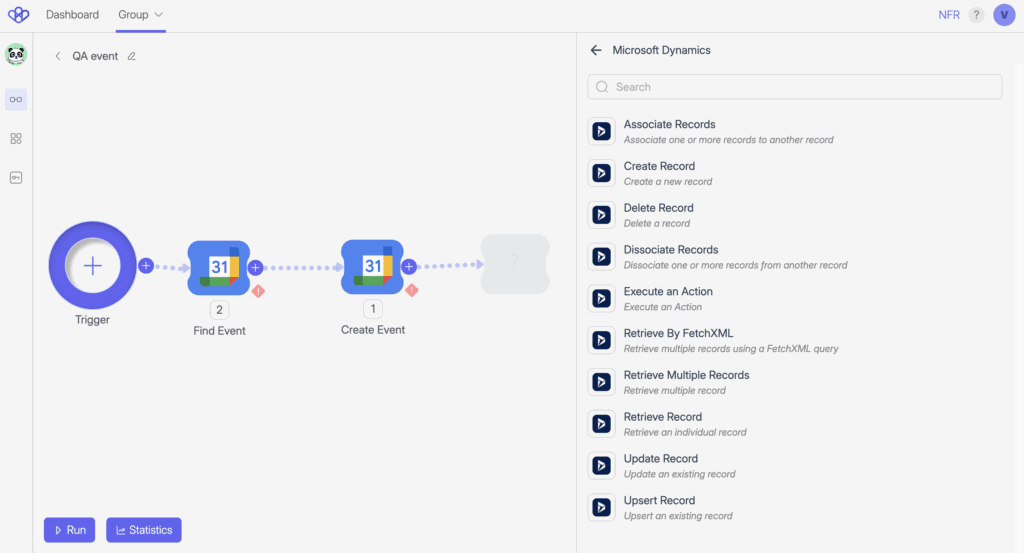Choose the Execute an Action entry

795,298
